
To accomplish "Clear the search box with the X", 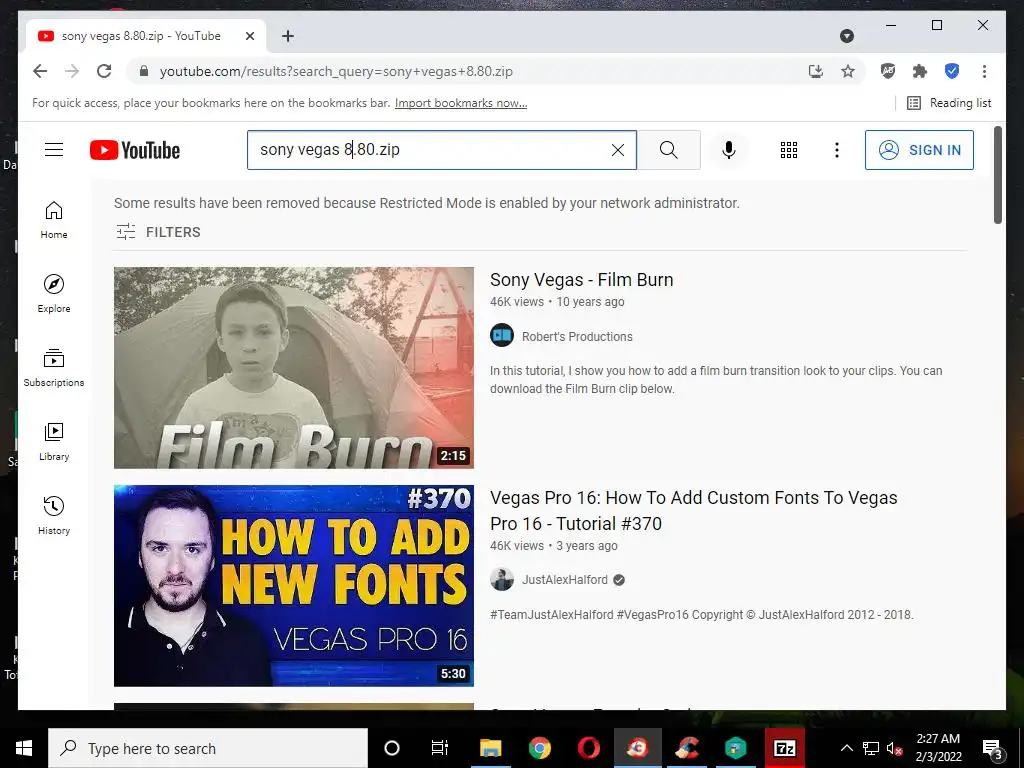I will coord(618,150).
